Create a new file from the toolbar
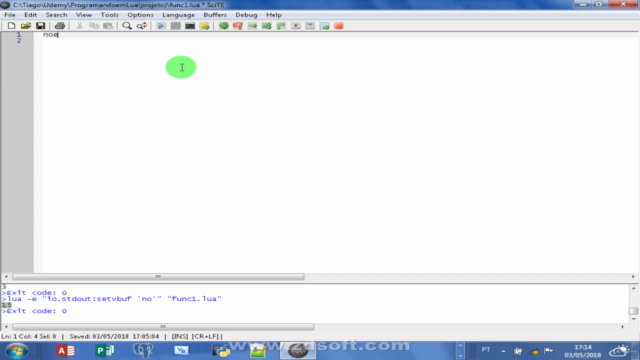This screenshot has height=360, width=640. (x=11, y=26)
